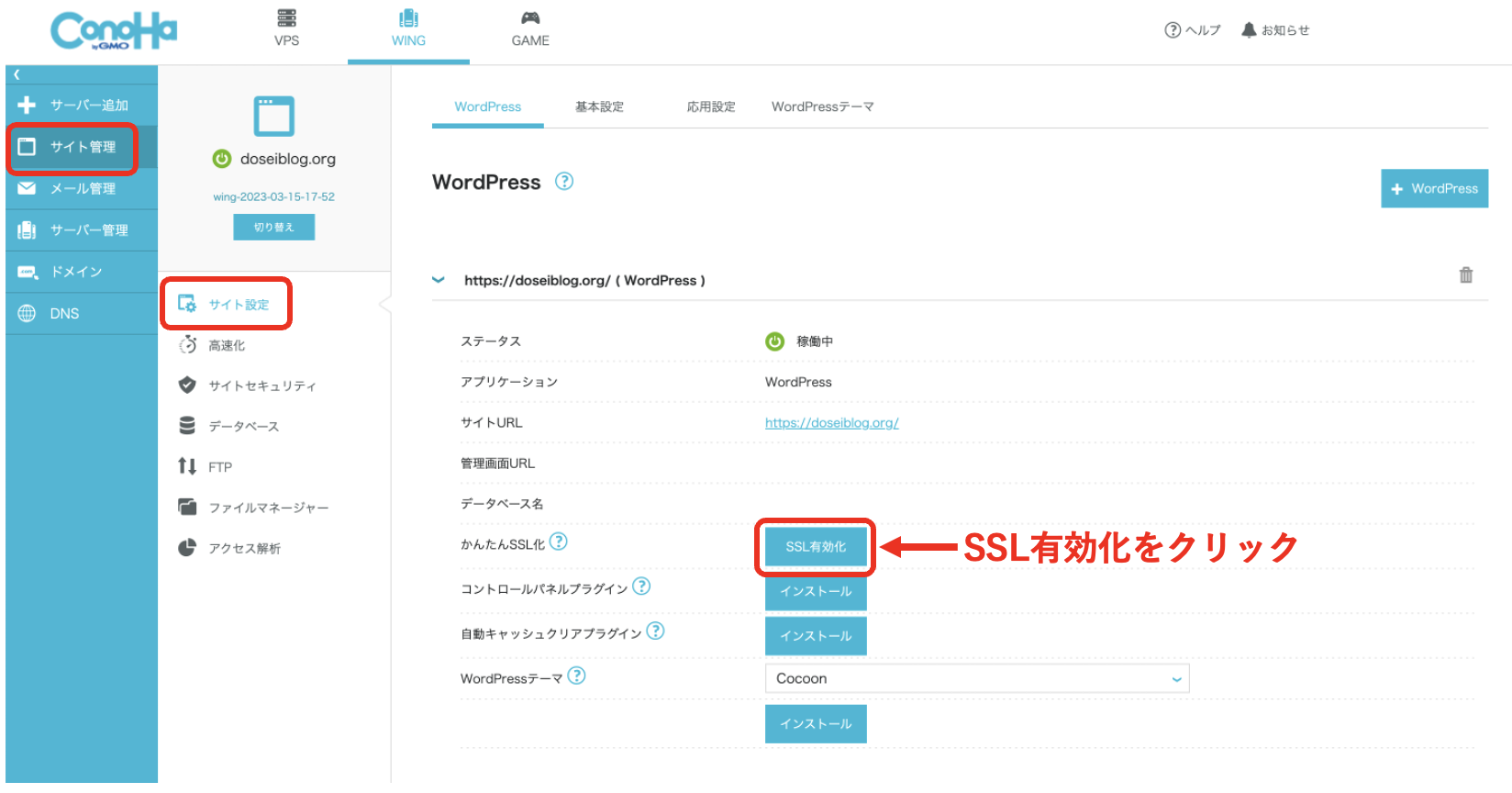The width and height of the screenshot is (1512, 793).
Task: Collapse the https://doseiblog.org/ WordPress entry
Action: click(439, 280)
